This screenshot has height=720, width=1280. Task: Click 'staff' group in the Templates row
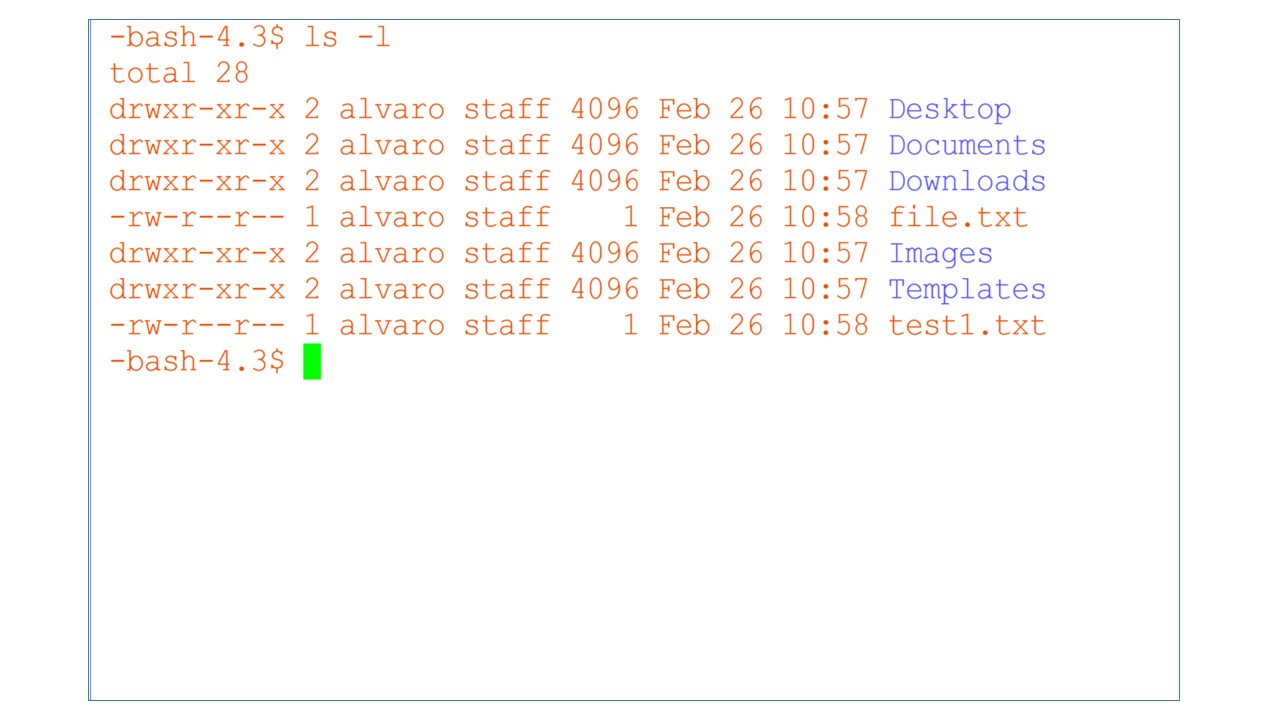coord(507,289)
